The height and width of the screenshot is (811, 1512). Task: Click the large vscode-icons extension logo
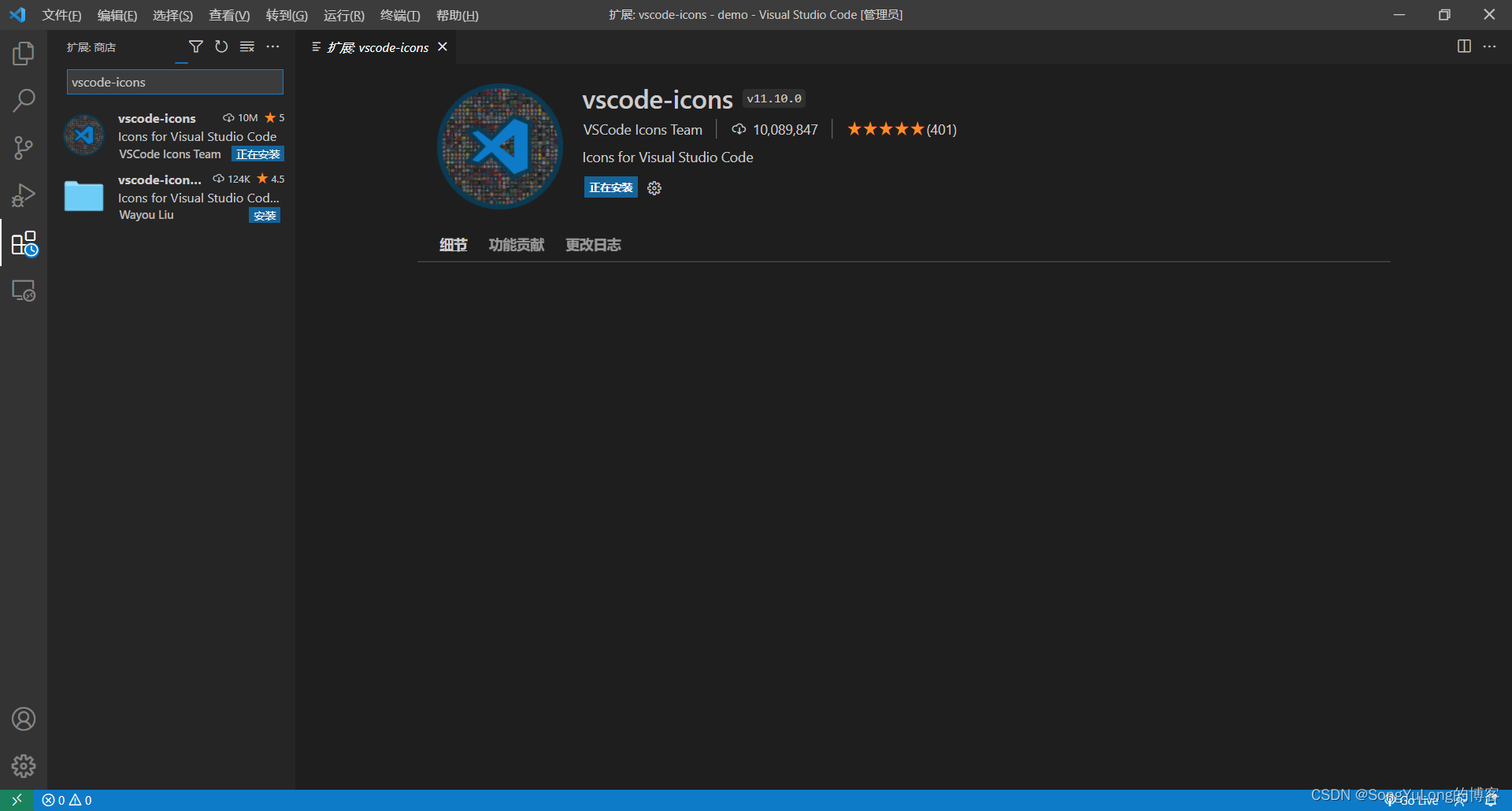coord(500,146)
